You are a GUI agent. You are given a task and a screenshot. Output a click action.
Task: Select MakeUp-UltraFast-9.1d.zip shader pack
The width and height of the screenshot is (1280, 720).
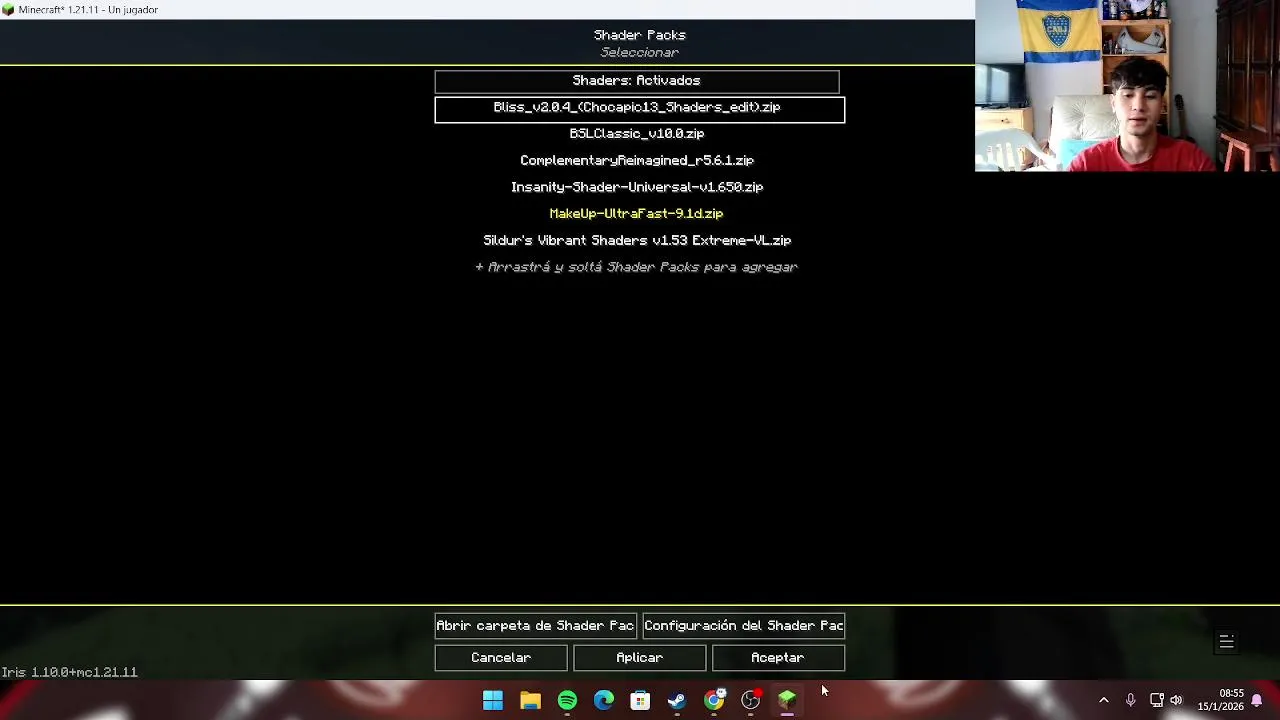coord(636,214)
